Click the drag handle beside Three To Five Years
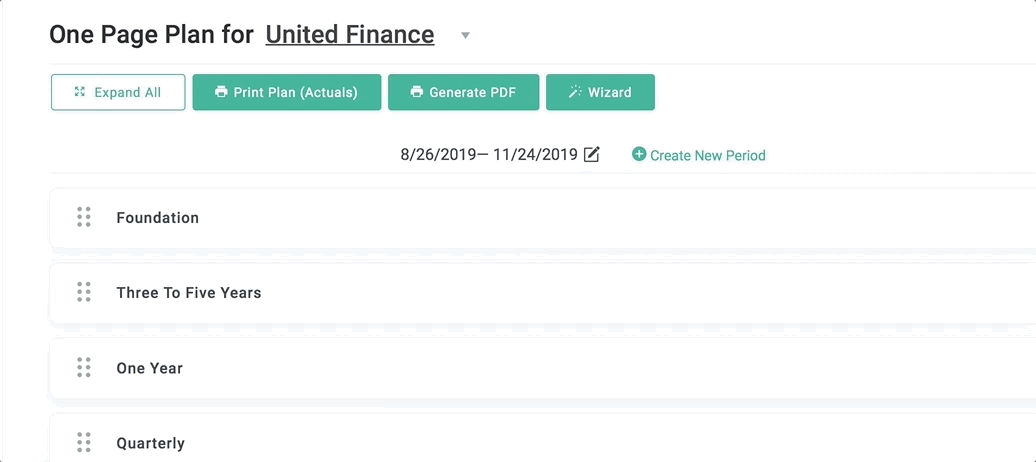This screenshot has width=1036, height=462. tap(84, 292)
